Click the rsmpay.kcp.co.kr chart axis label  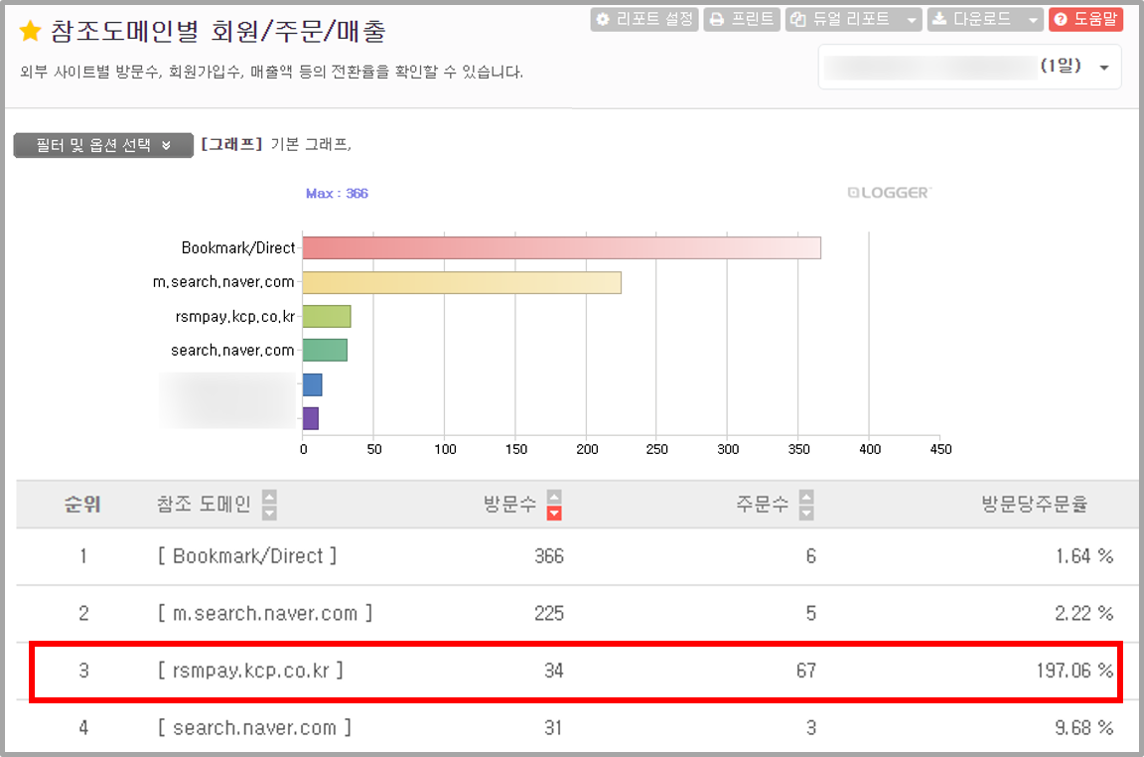point(235,317)
